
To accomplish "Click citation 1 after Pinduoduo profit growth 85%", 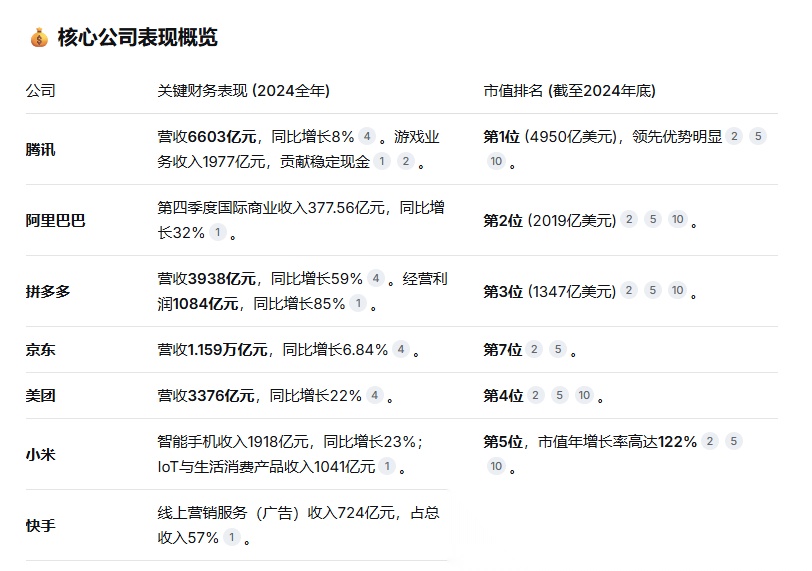I will click(358, 303).
